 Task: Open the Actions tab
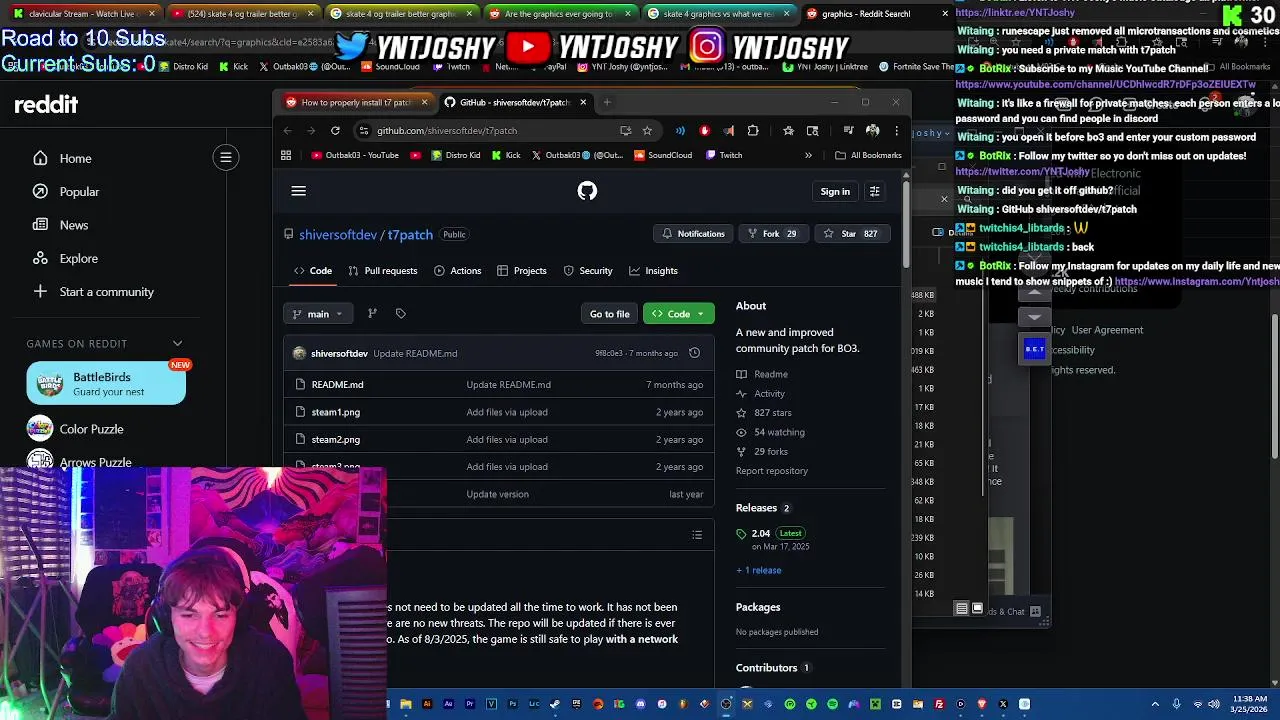[x=458, y=271]
